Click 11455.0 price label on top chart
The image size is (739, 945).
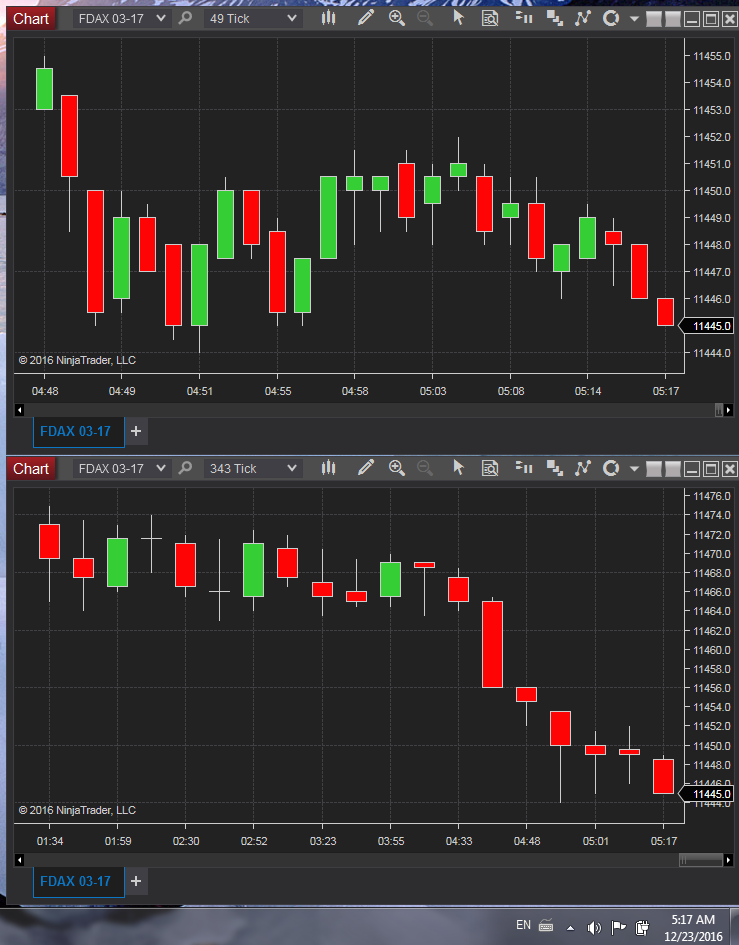coord(711,56)
